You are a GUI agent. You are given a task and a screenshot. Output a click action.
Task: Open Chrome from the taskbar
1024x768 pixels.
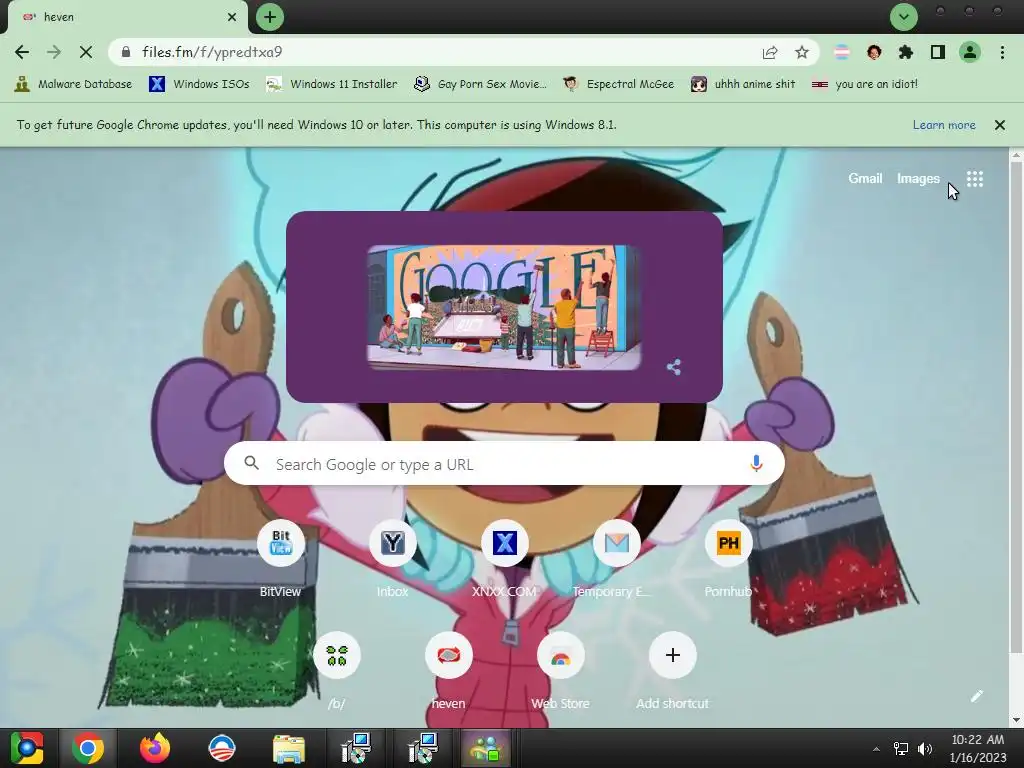(x=88, y=748)
